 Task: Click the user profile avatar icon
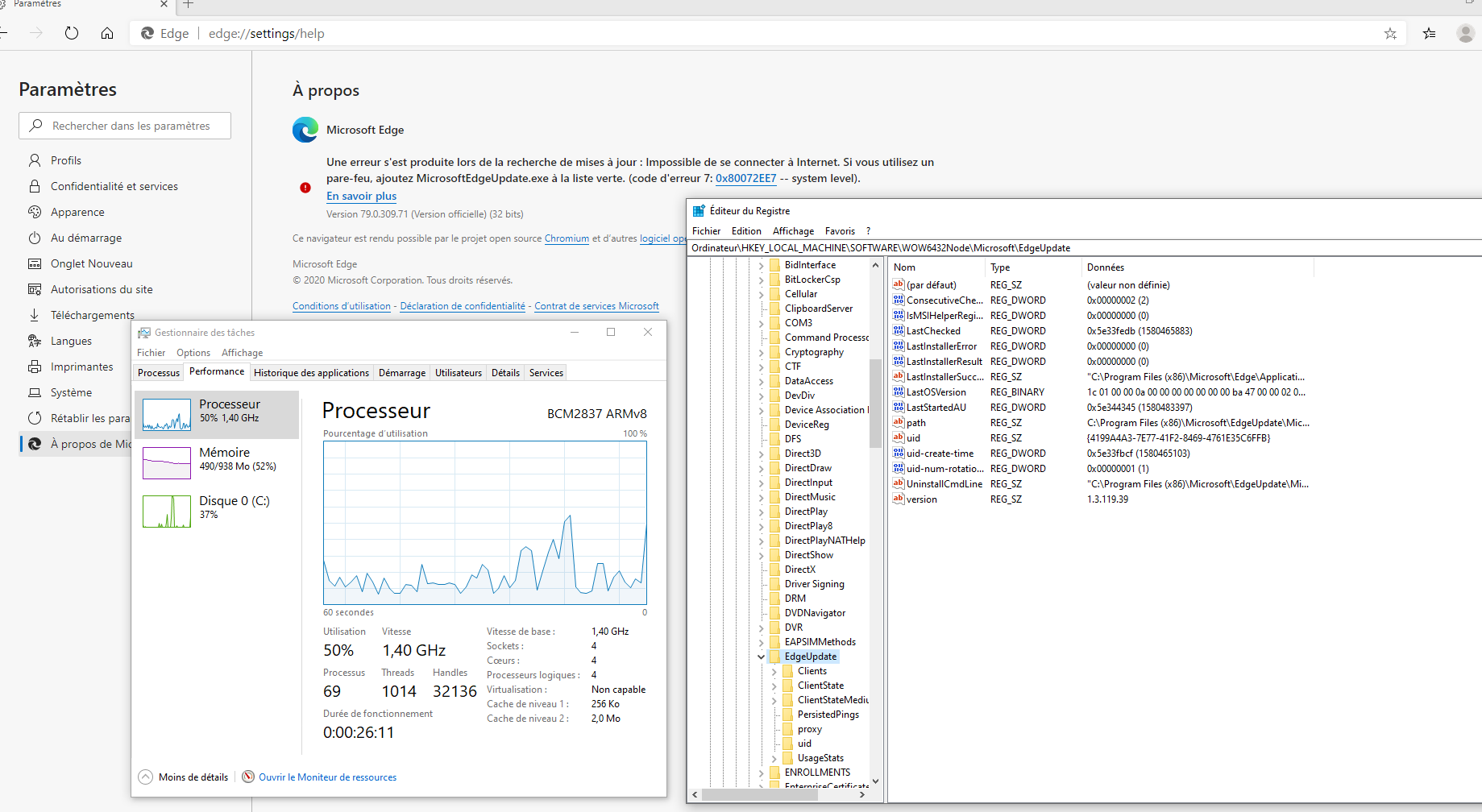point(1465,33)
